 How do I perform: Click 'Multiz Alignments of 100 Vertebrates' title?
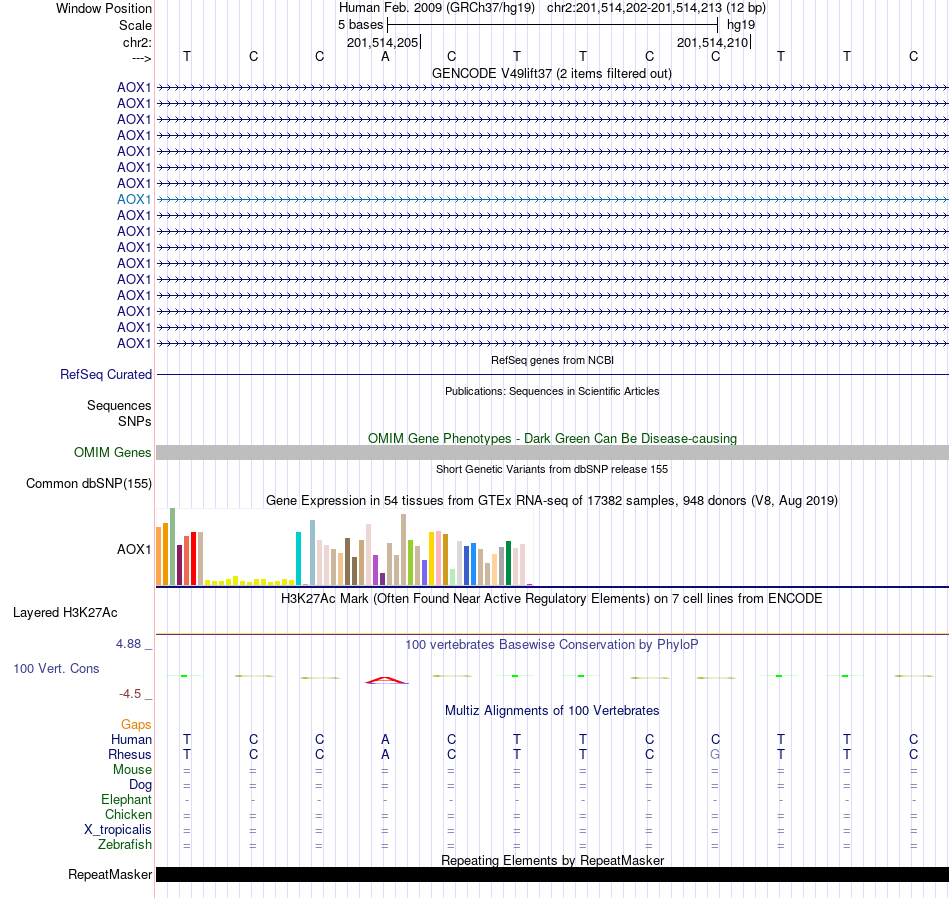tap(552, 710)
